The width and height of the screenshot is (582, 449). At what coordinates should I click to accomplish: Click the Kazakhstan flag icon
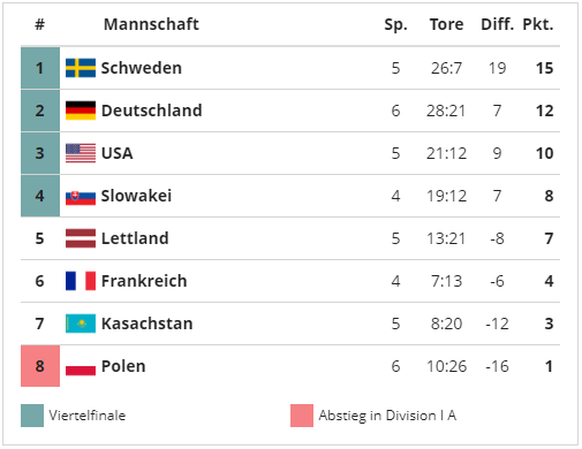click(x=81, y=324)
